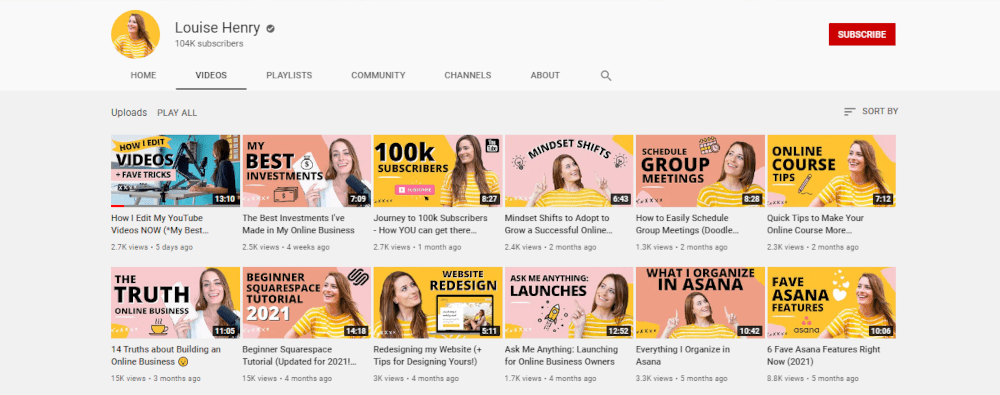Click title 14 Truths about Building an Online Business
Viewport: 1000px width, 395px height.
[166, 355]
